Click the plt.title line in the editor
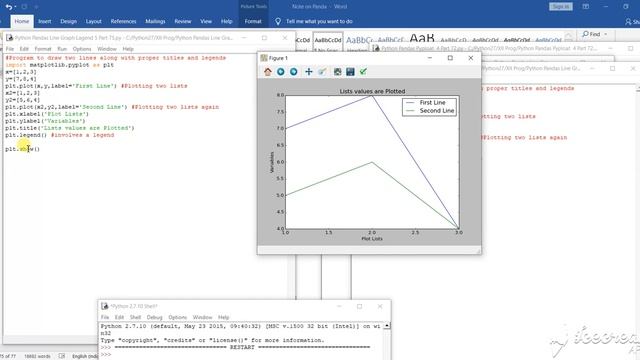640x360 pixels. tap(70, 128)
